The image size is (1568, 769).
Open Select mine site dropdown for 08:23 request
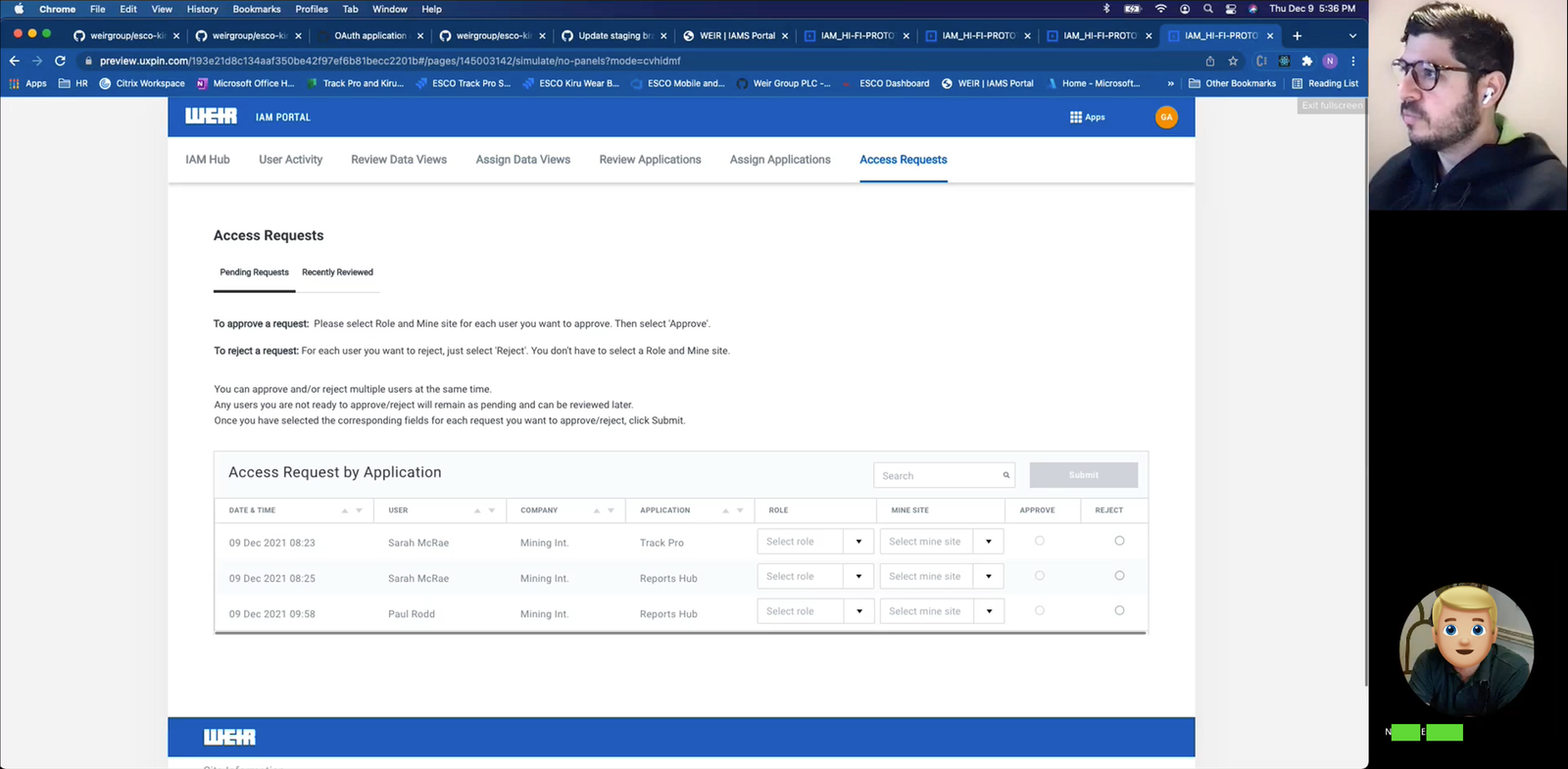tap(942, 542)
